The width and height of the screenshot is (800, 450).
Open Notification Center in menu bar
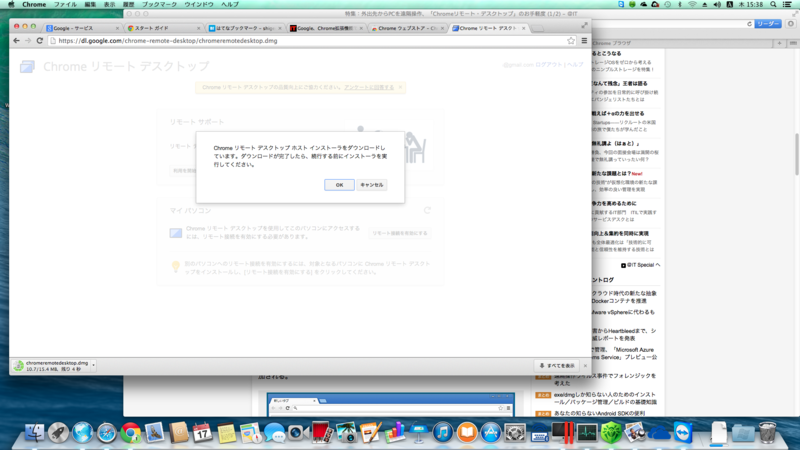(x=787, y=4)
